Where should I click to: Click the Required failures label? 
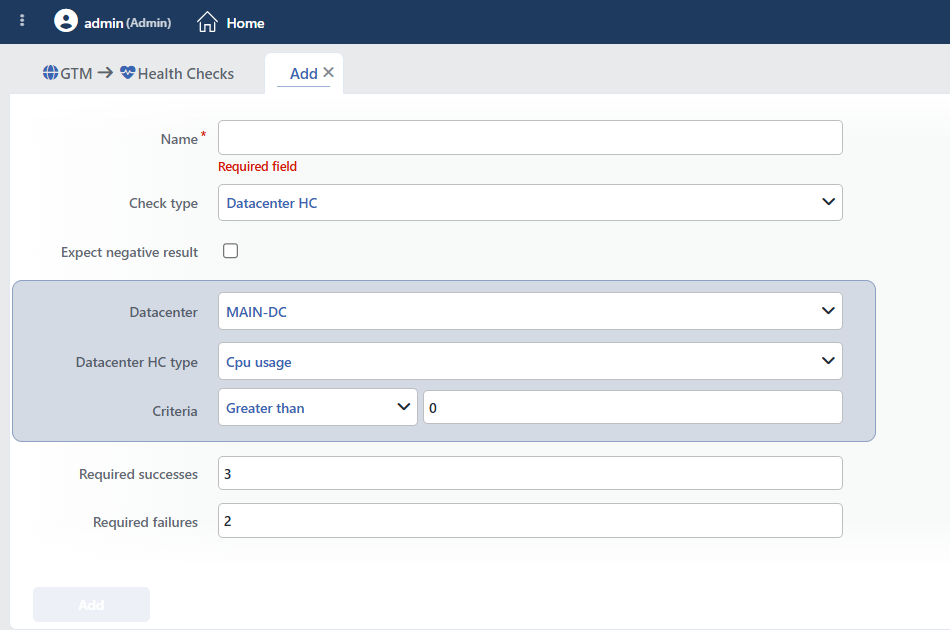click(x=145, y=522)
